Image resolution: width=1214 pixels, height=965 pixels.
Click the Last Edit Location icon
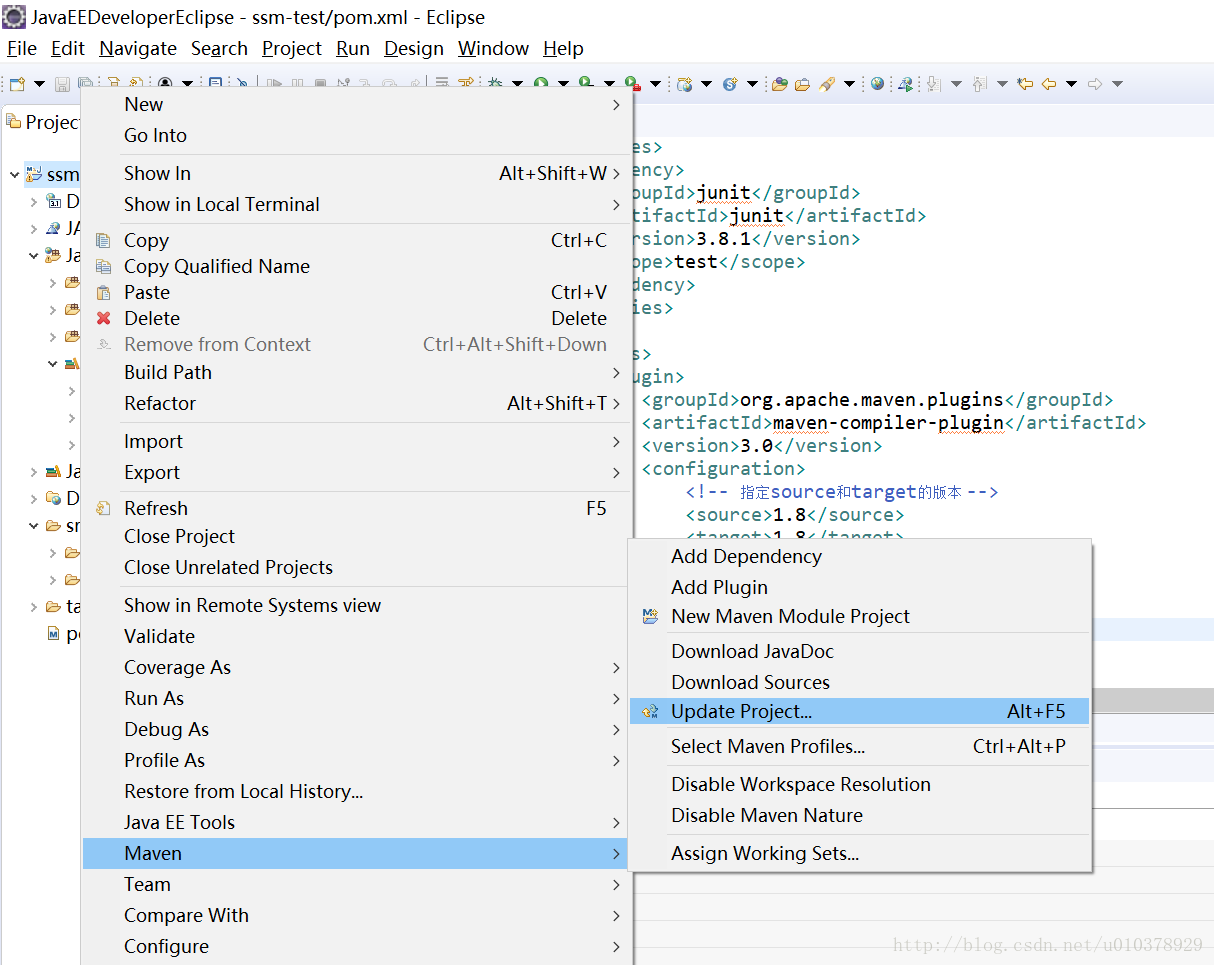point(1024,84)
